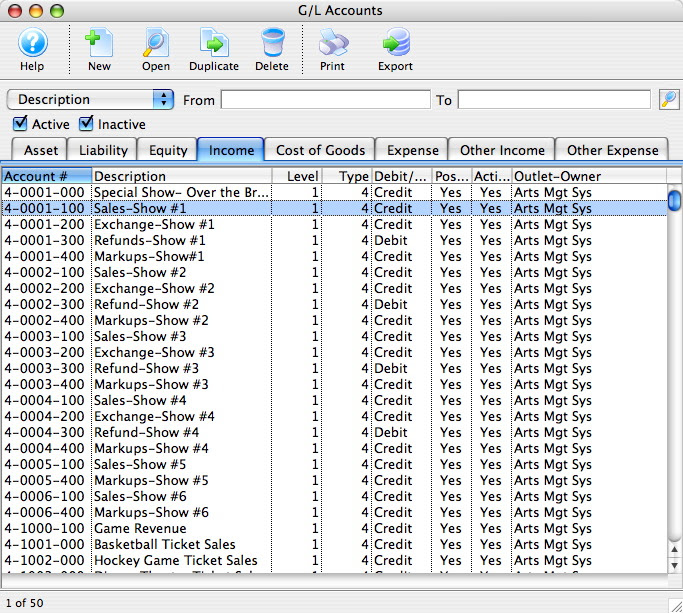Select row 4-0001-000 Special Show
Viewport: 683px width, 613px height.
334,192
